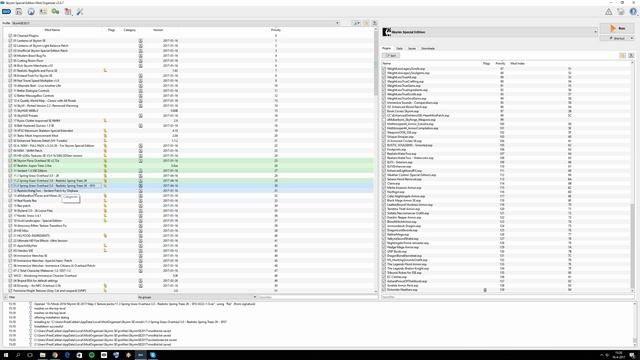
Task: Open the Install Mod archive icon
Action: click(19, 12)
